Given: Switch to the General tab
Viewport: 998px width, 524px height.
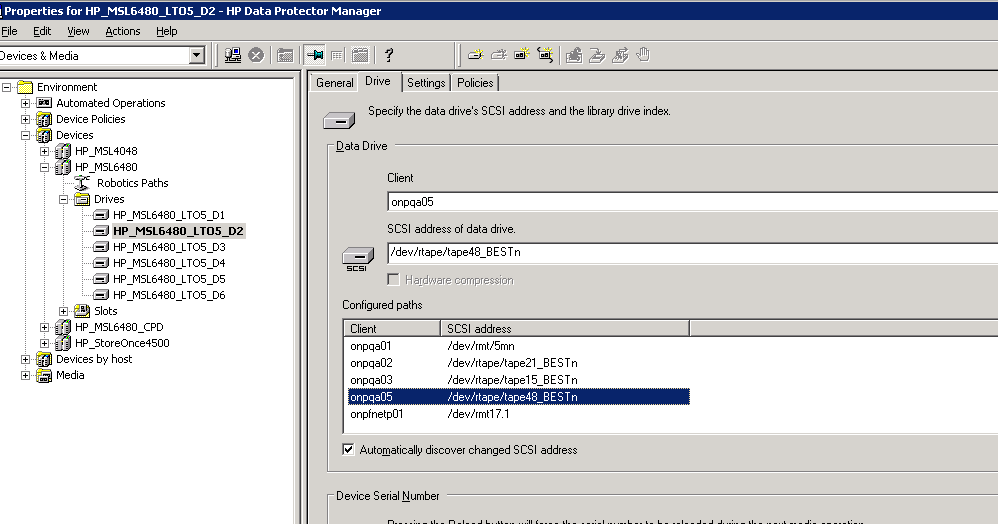Looking at the screenshot, I should click(334, 83).
